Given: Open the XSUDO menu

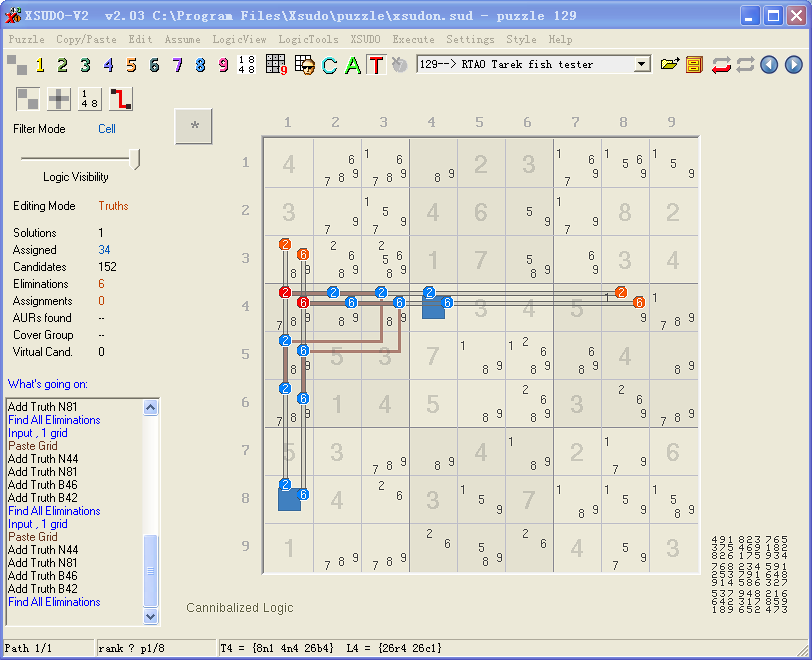Looking at the screenshot, I should (x=365, y=39).
